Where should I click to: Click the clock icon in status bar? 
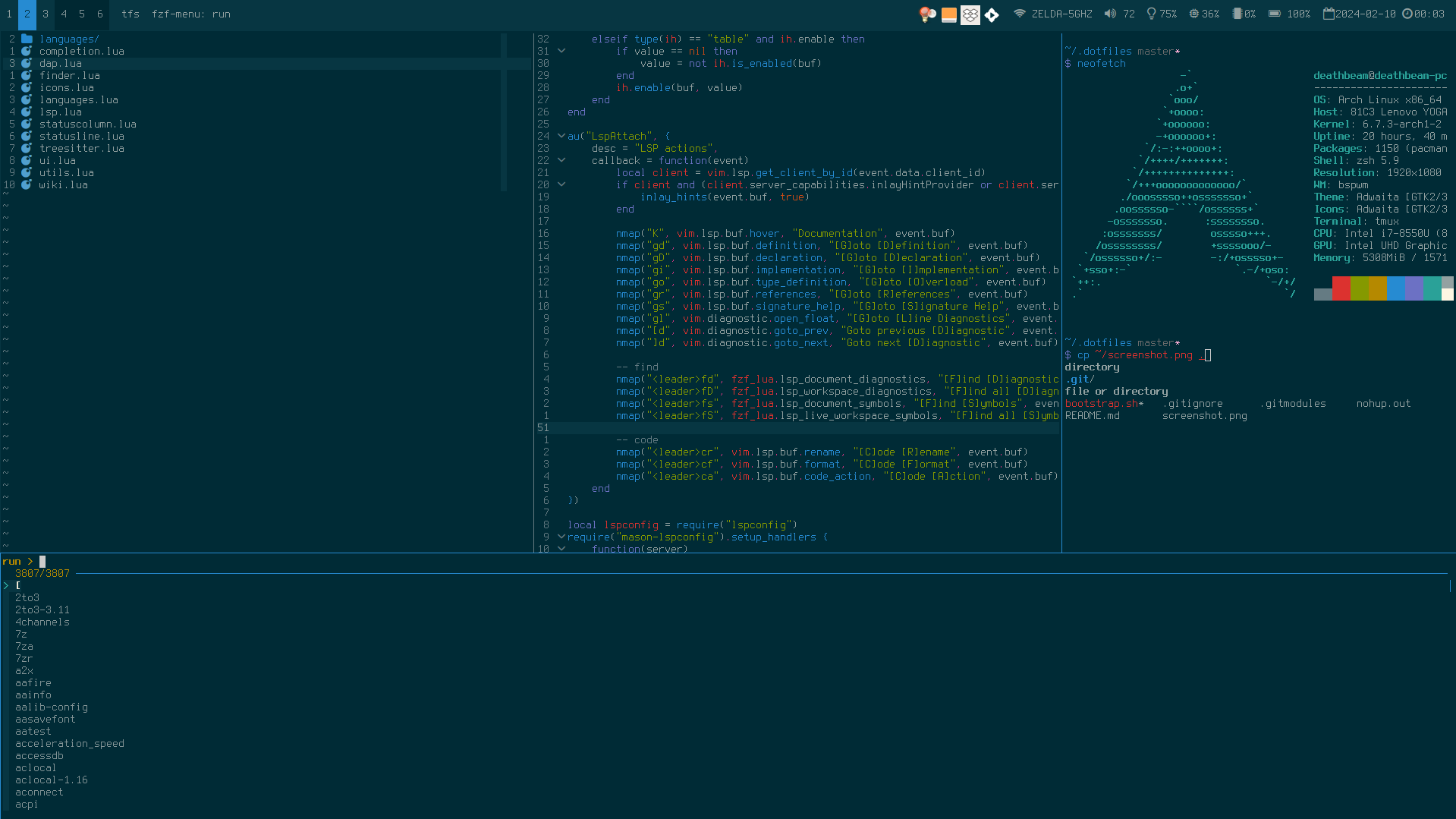[x=1407, y=14]
